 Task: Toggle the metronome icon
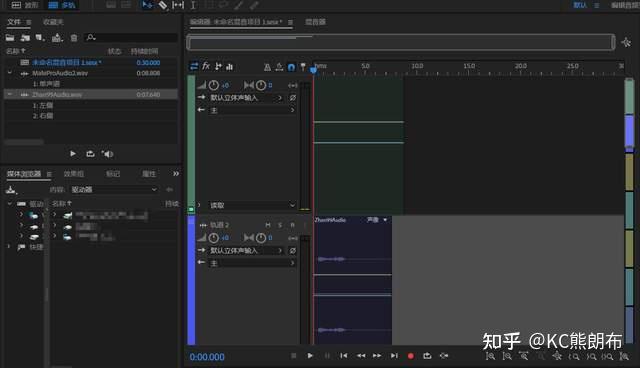(x=267, y=67)
